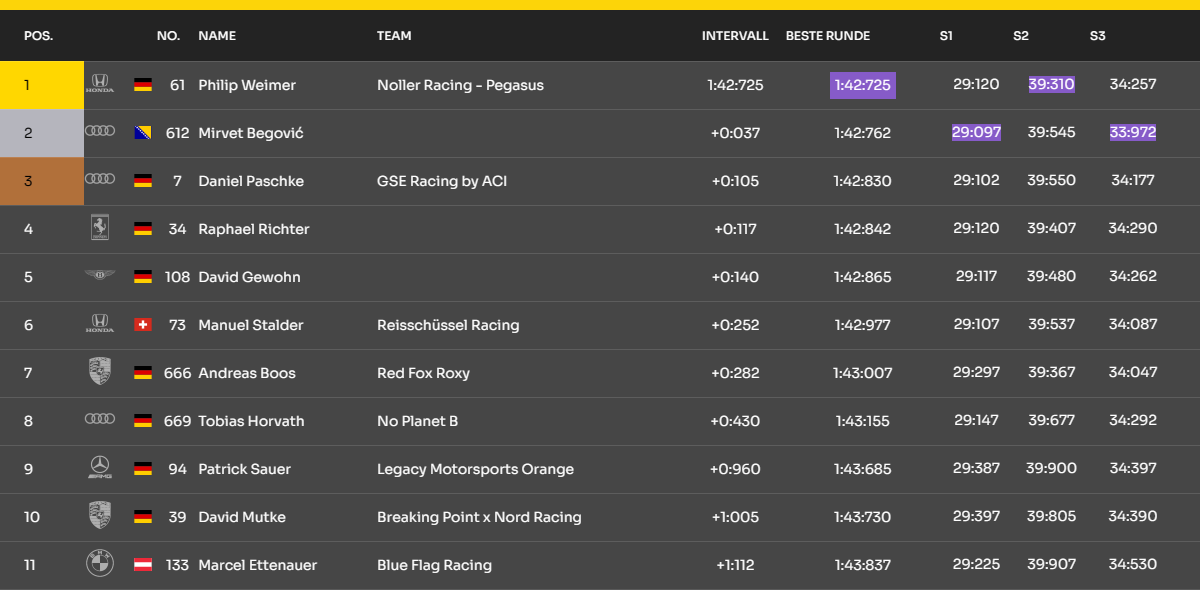This screenshot has height=590, width=1200.
Task: Click the Ferrari logo beside Raphael Richter
Action: [99, 228]
